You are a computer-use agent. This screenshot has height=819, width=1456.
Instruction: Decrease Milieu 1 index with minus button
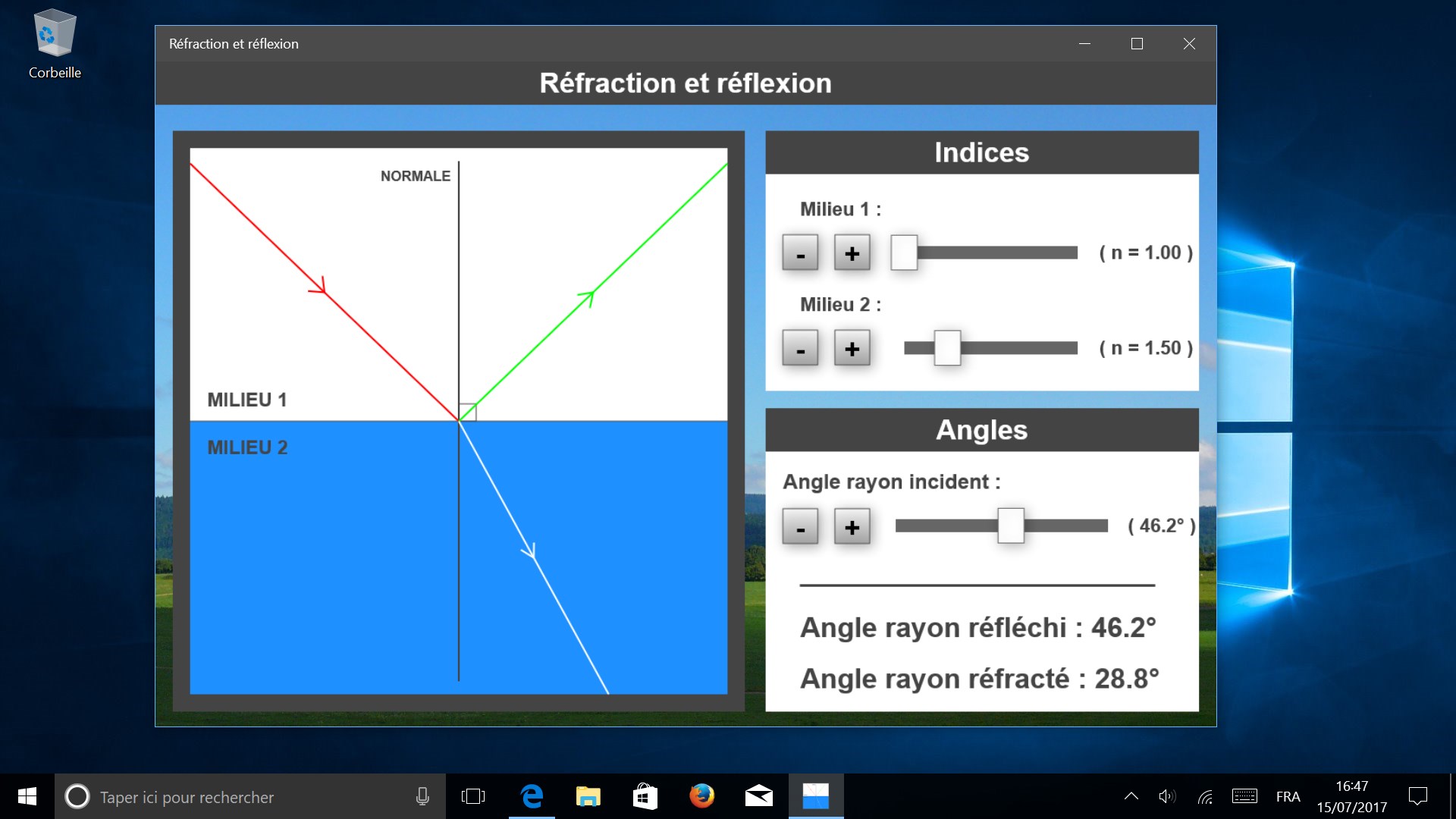pyautogui.click(x=800, y=253)
